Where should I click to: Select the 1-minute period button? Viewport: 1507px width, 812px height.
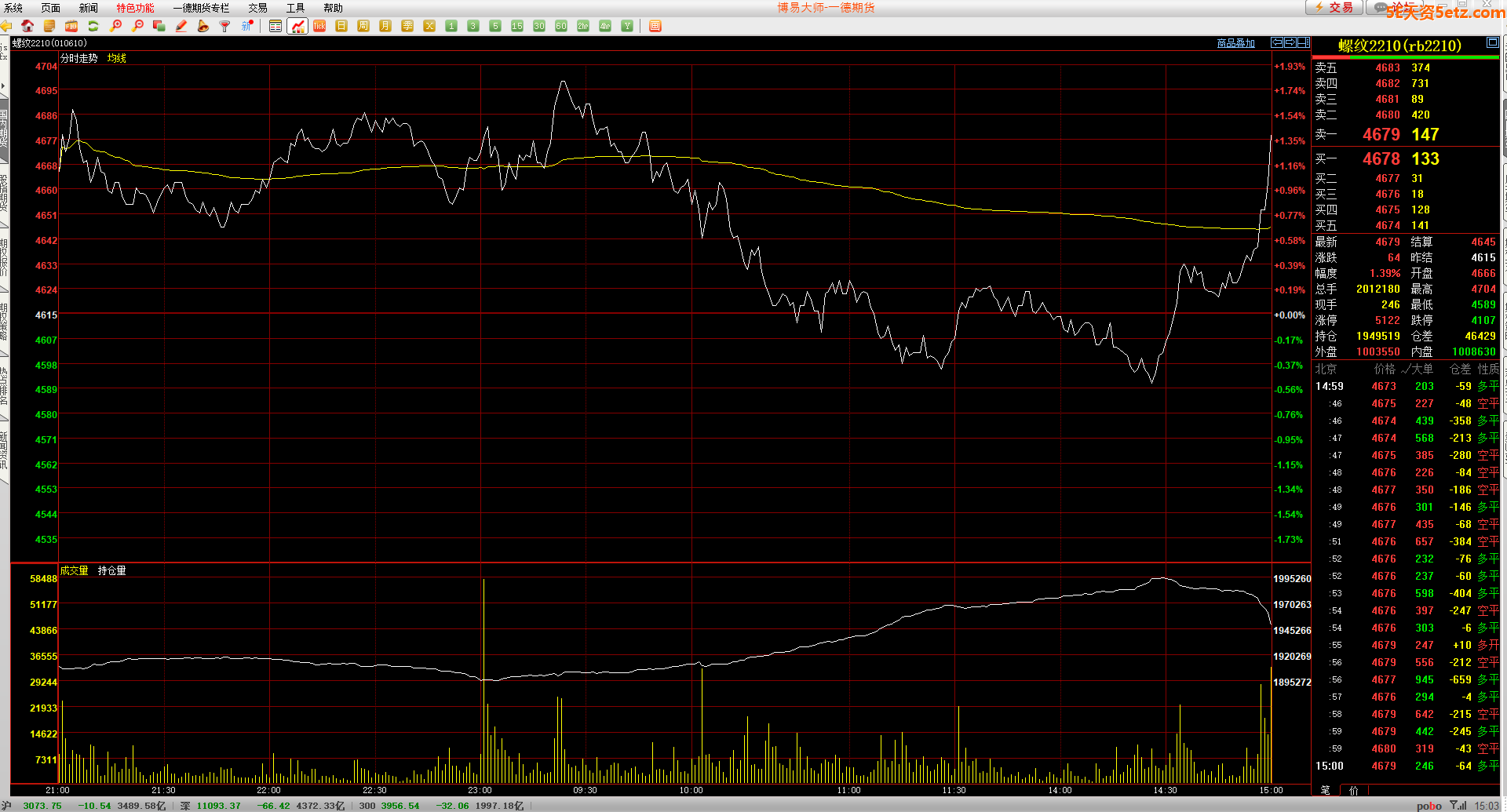click(x=451, y=26)
